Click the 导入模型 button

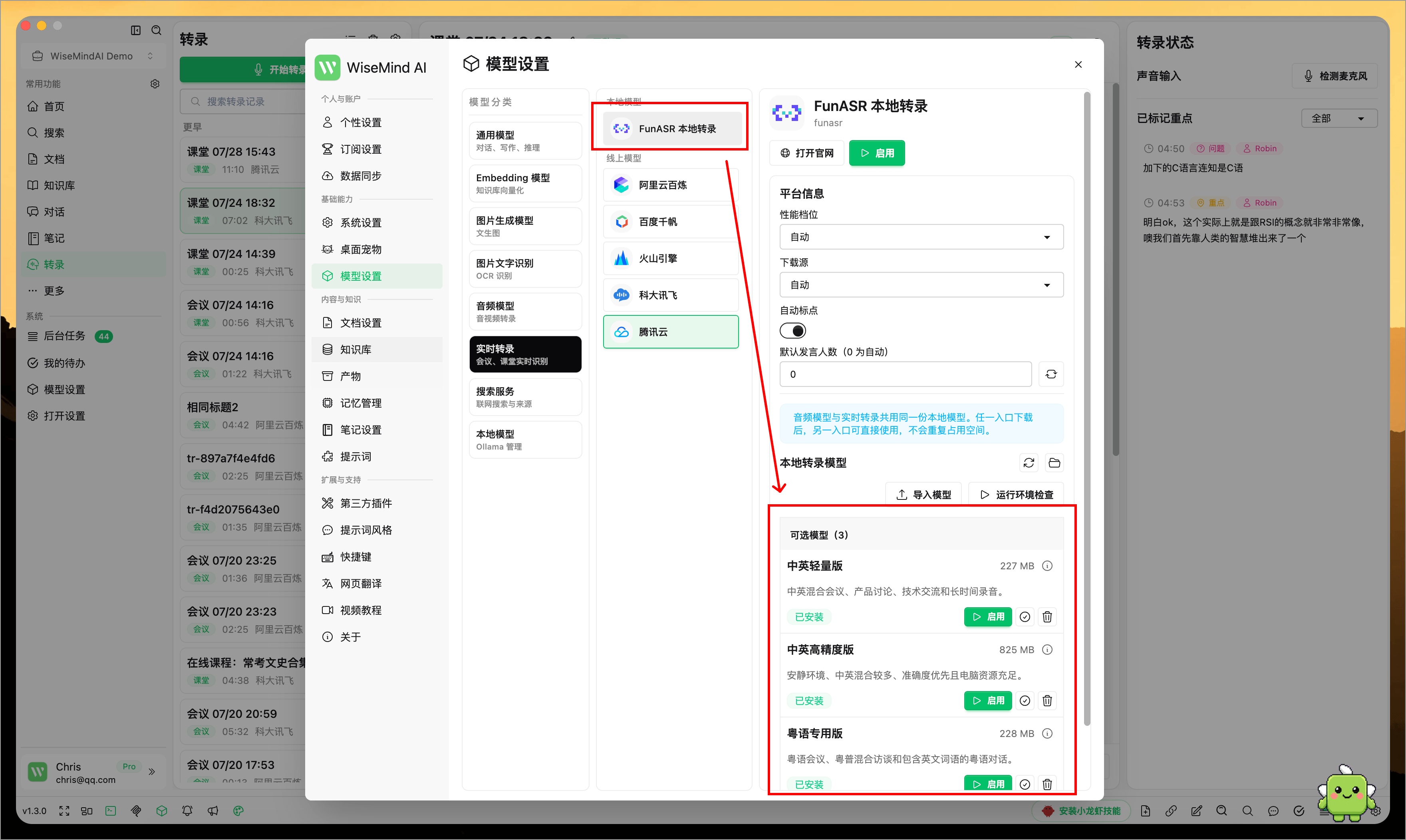coord(923,495)
